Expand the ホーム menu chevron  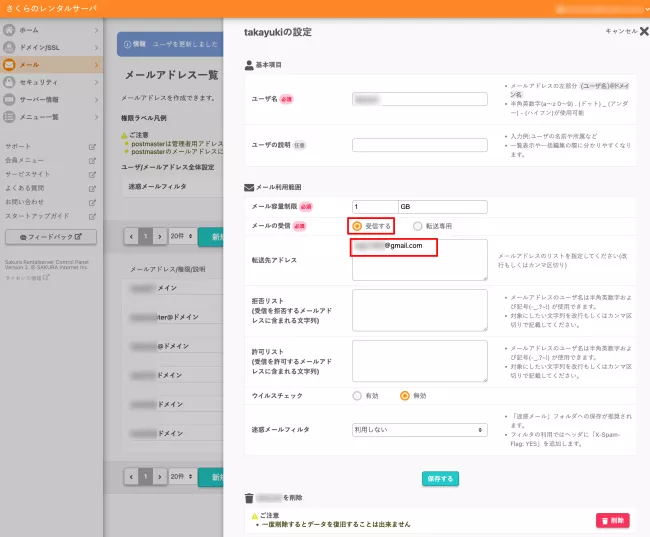[x=96, y=30]
